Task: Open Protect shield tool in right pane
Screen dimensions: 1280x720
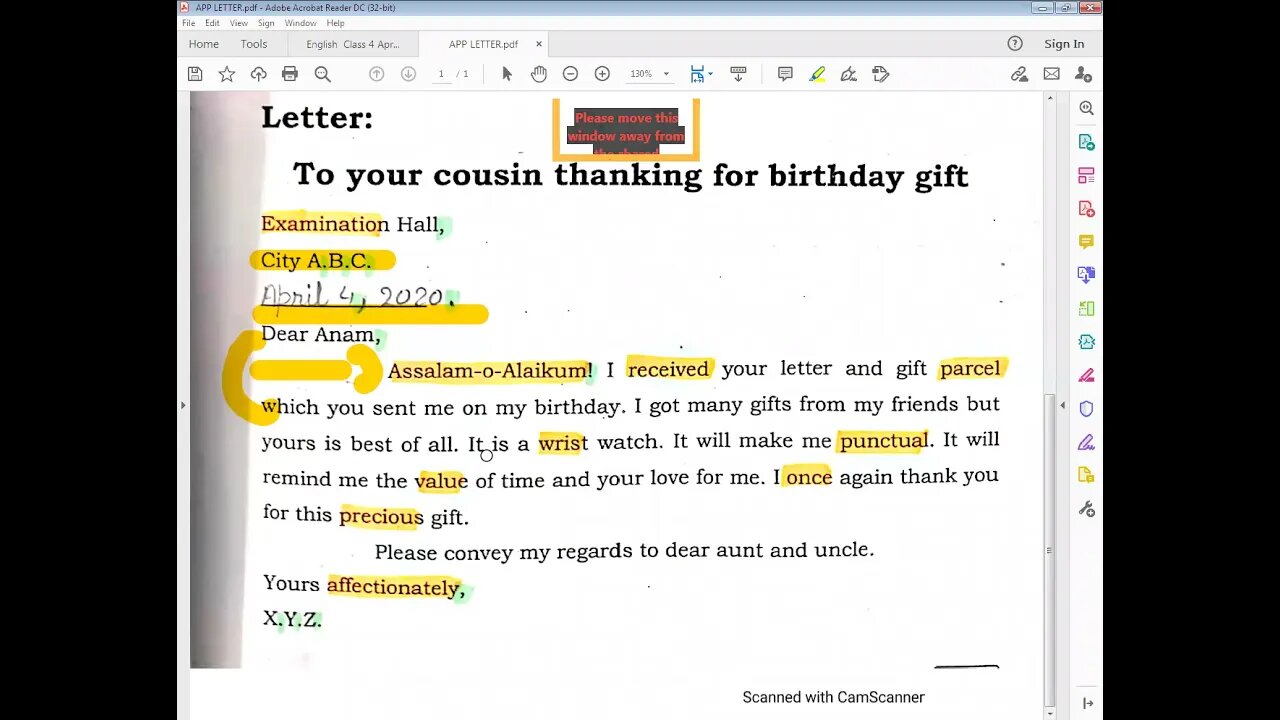Action: (1087, 408)
